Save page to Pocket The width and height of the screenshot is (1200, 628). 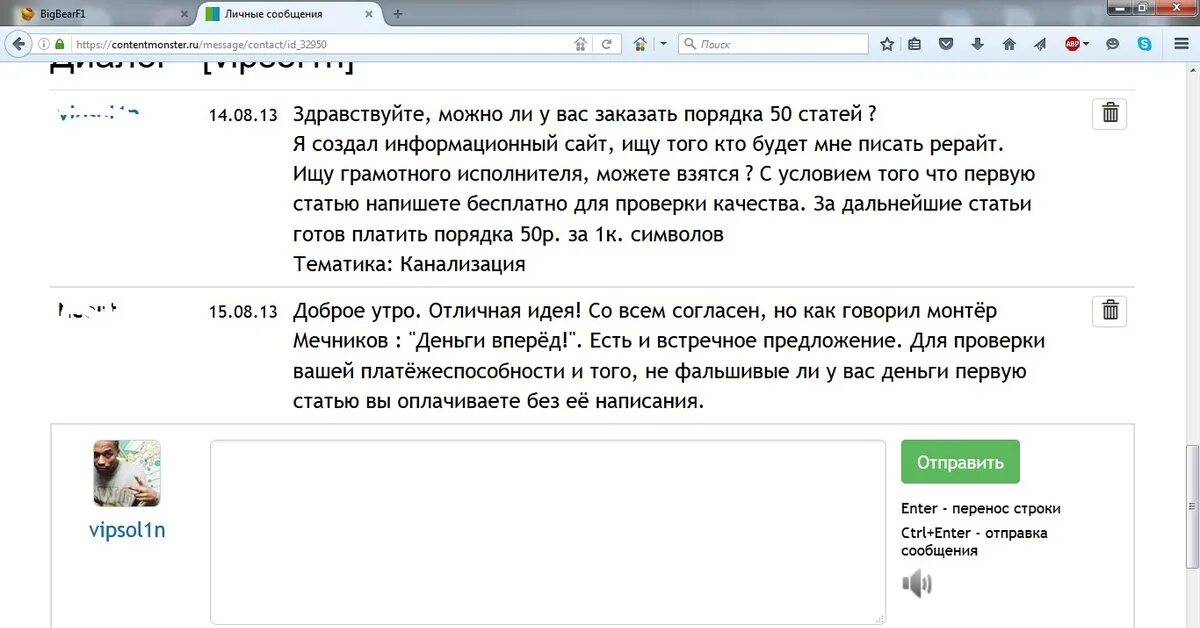point(945,43)
